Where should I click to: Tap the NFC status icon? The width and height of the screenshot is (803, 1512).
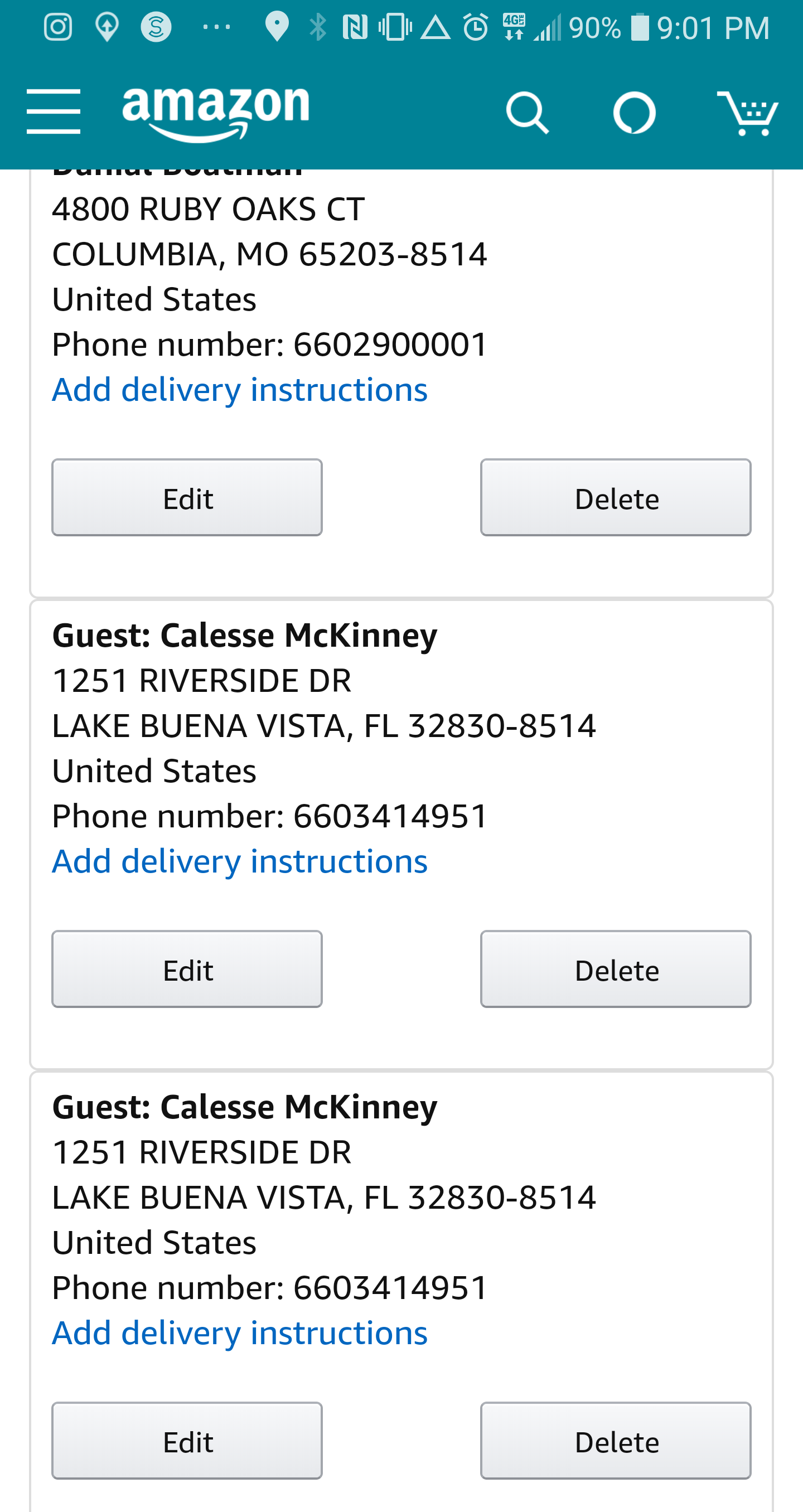355,27
